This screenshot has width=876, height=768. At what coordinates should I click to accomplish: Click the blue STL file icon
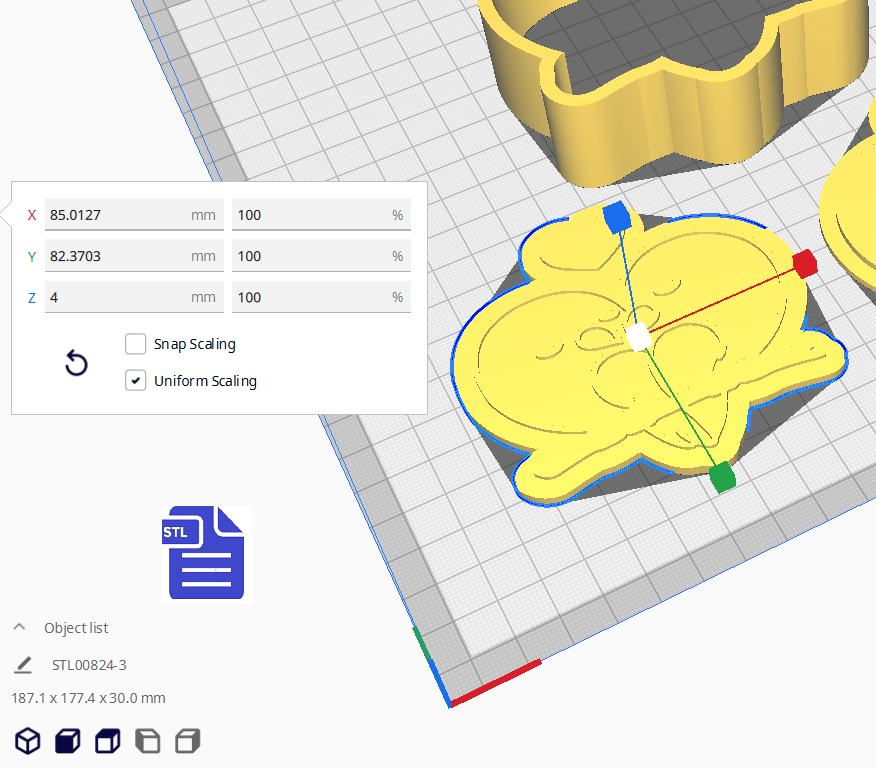click(206, 554)
